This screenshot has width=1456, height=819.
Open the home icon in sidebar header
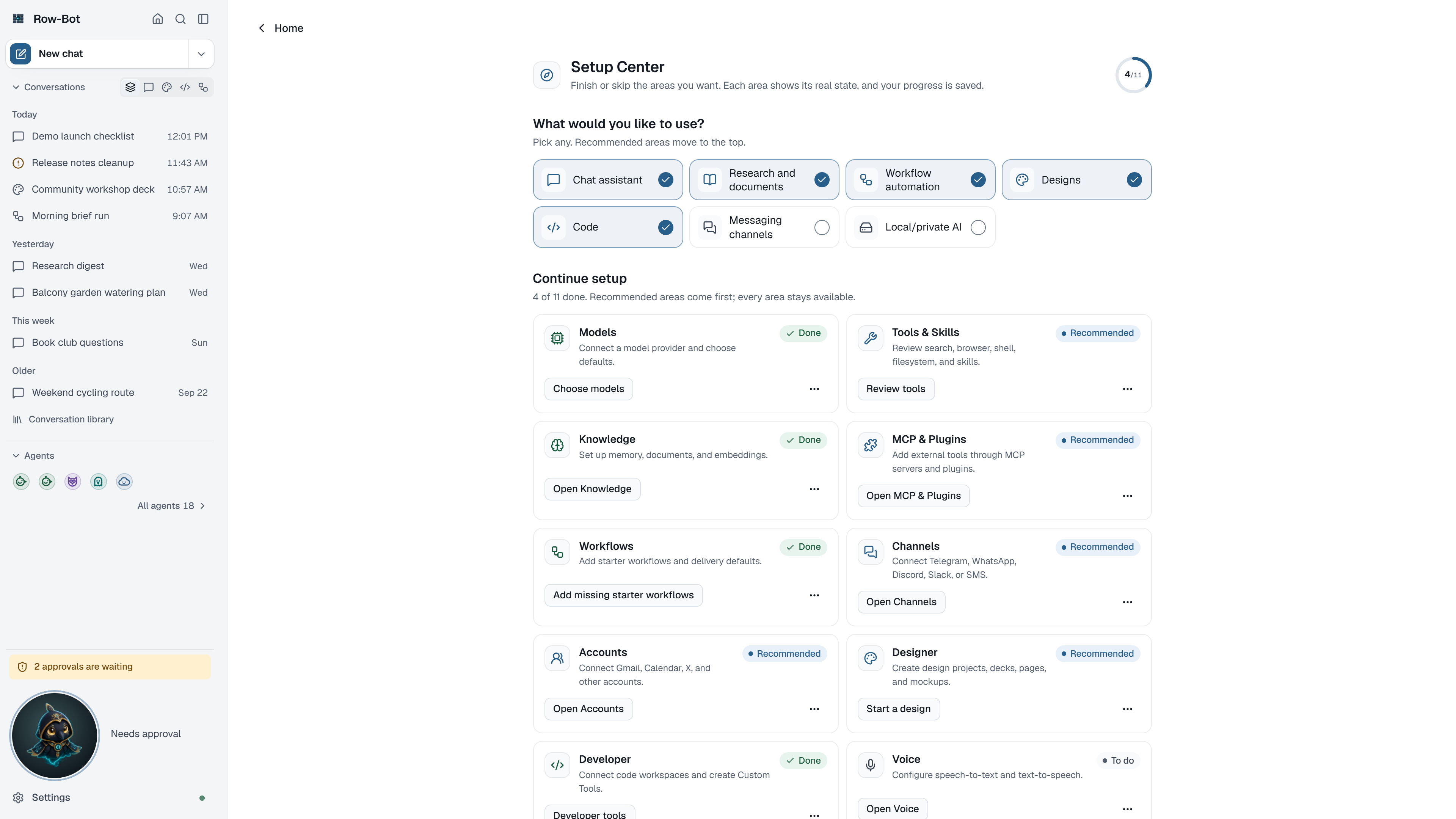pos(158,19)
